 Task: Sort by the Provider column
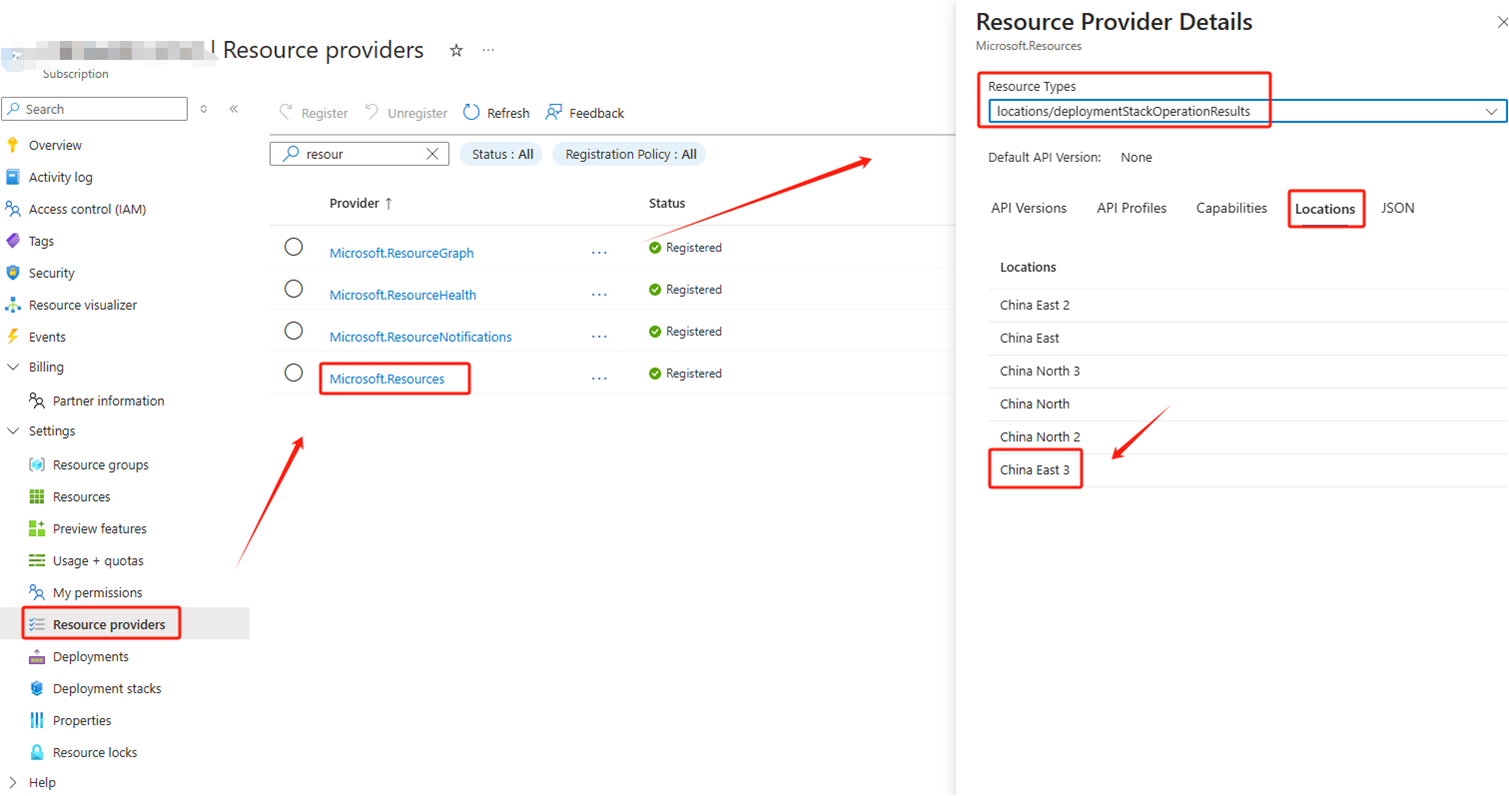(361, 203)
